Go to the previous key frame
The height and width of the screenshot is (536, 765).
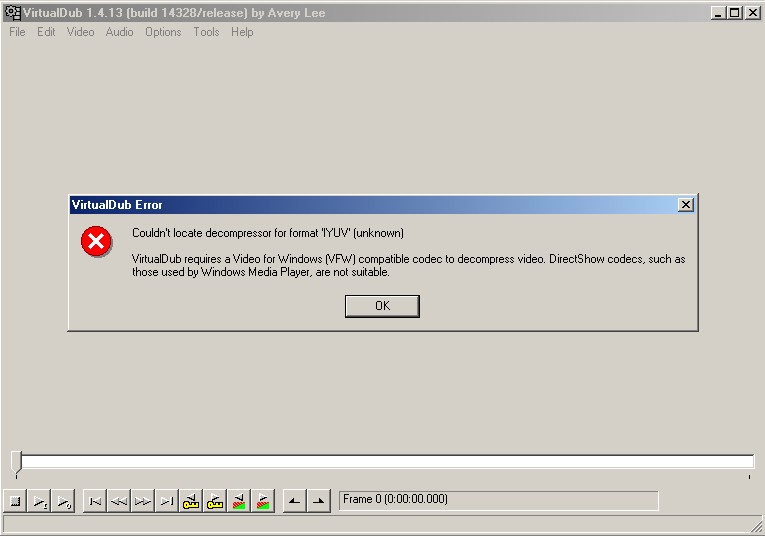[x=191, y=501]
